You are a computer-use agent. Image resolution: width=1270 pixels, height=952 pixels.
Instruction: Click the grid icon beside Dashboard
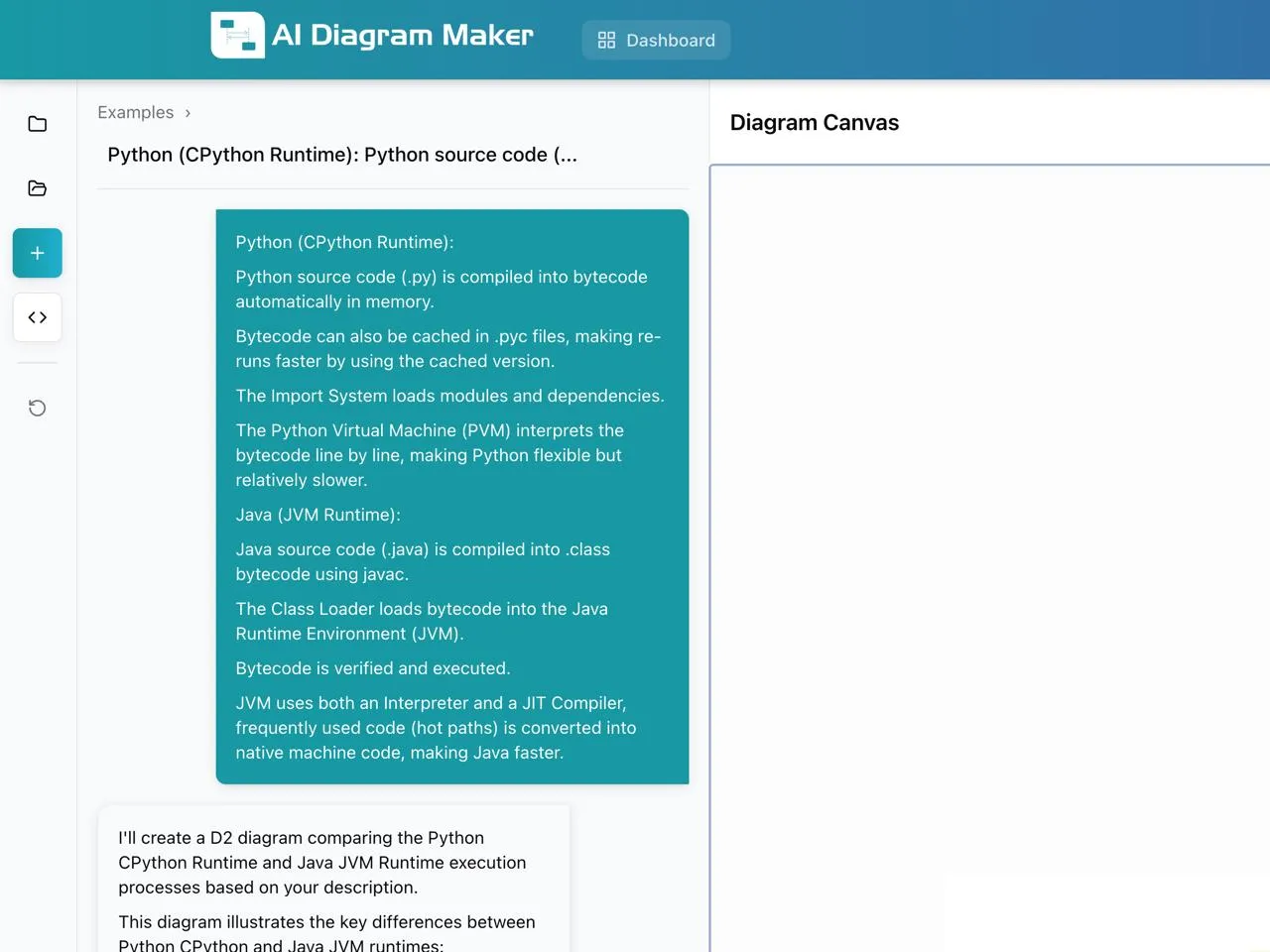(606, 40)
